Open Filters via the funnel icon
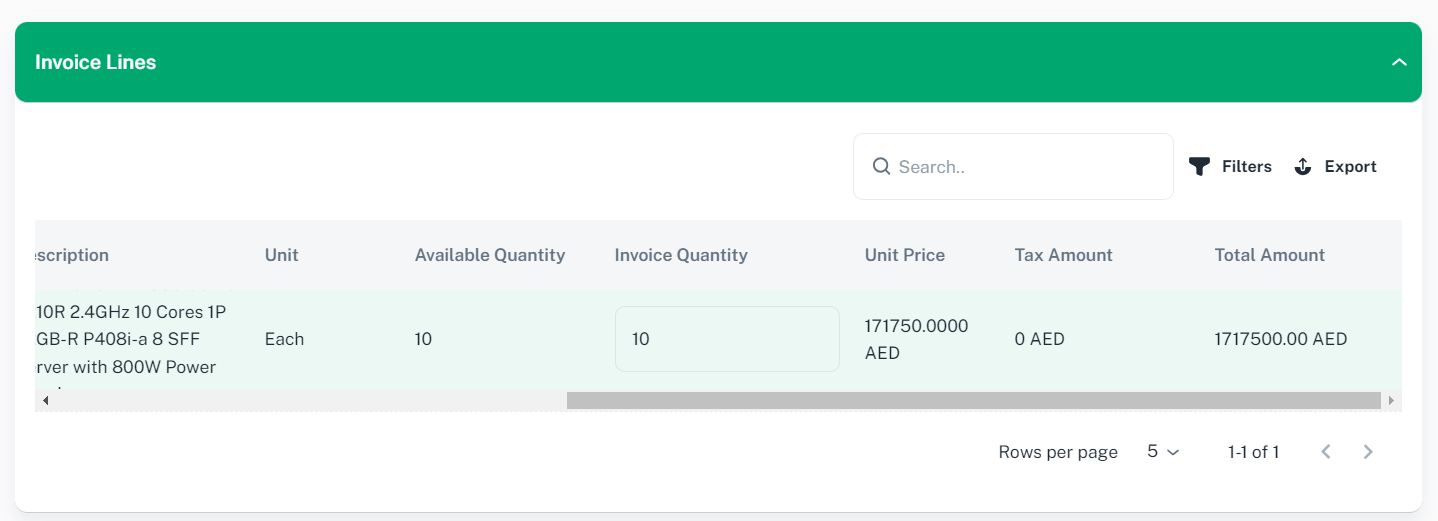The width and height of the screenshot is (1438, 521). [1199, 167]
